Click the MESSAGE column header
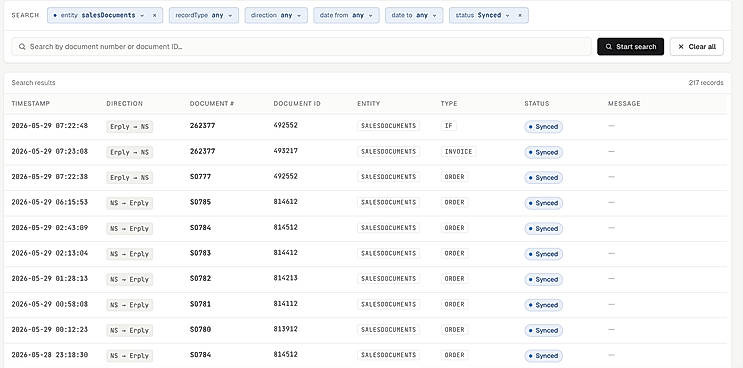 click(x=624, y=103)
